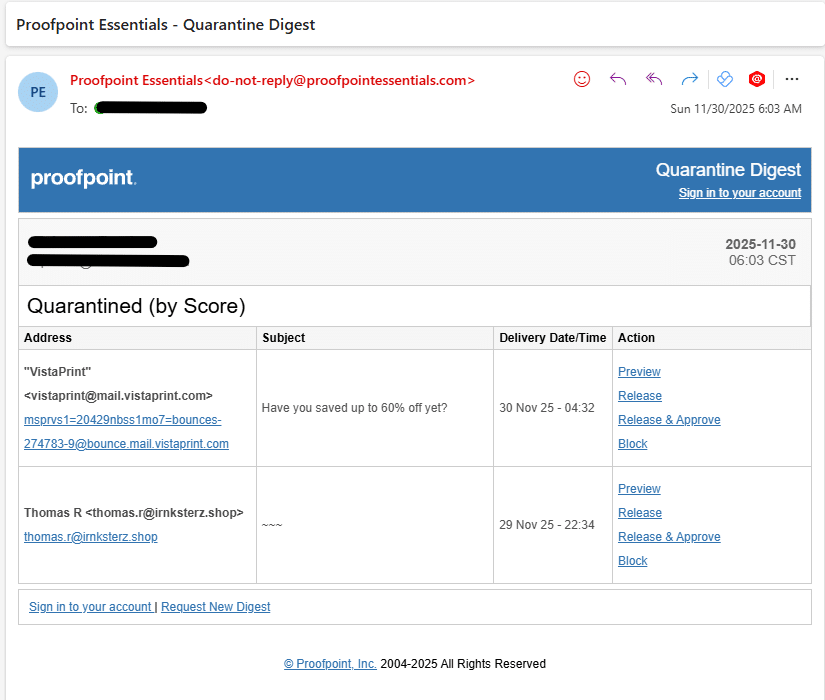825x700 pixels.
Task: Block the sender thomas.r@irnksterz.shop
Action: click(633, 561)
